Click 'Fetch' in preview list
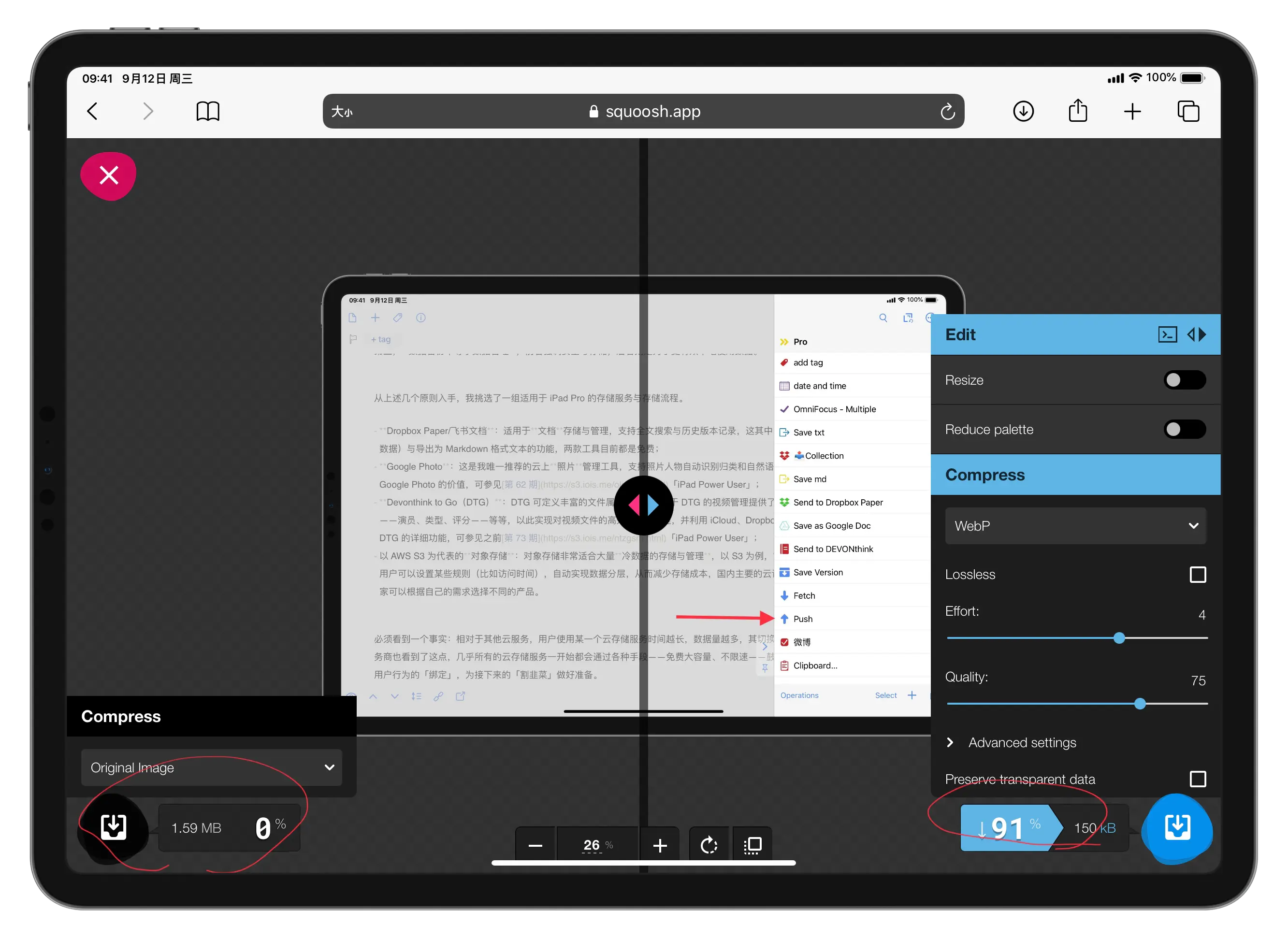 (804, 596)
